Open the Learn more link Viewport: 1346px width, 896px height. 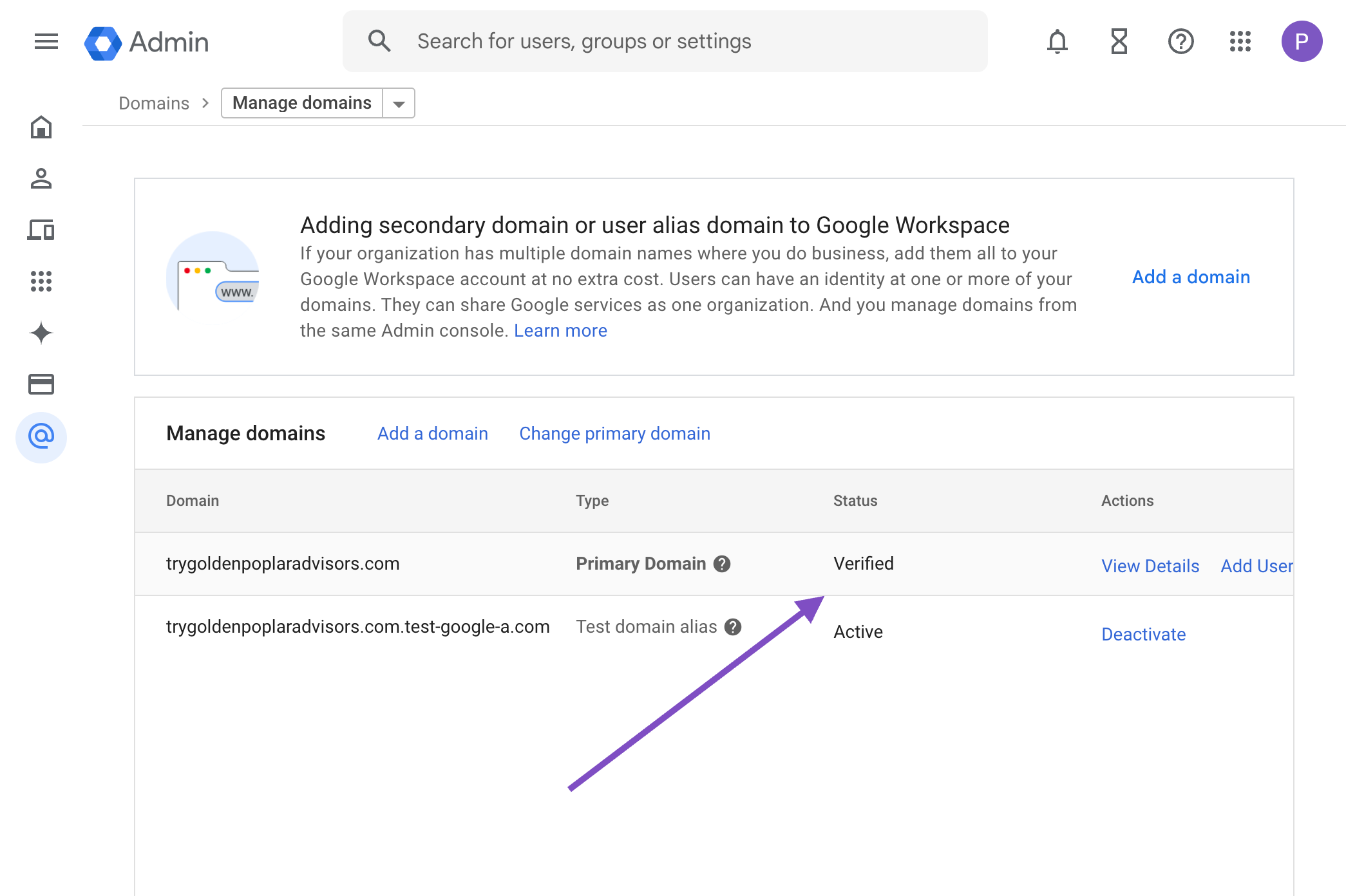coord(560,330)
